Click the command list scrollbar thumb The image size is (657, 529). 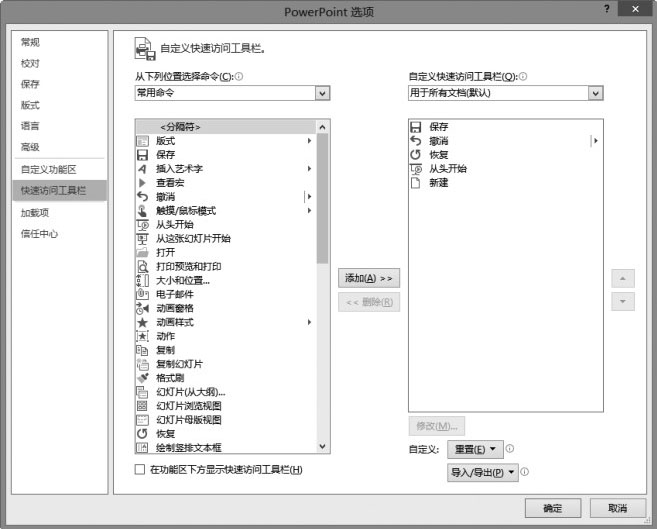322,199
